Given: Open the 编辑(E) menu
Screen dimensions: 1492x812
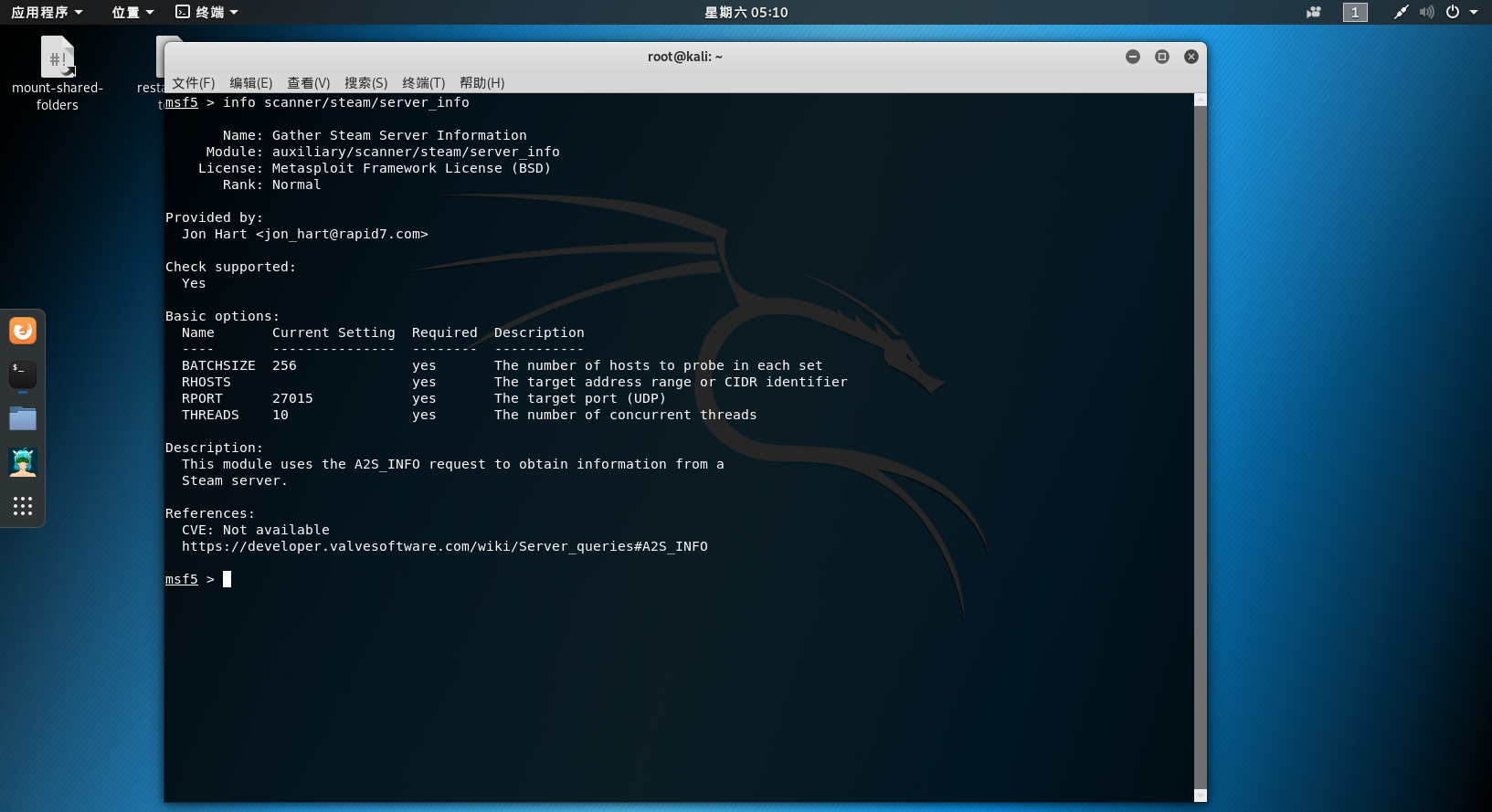Looking at the screenshot, I should pos(250,82).
